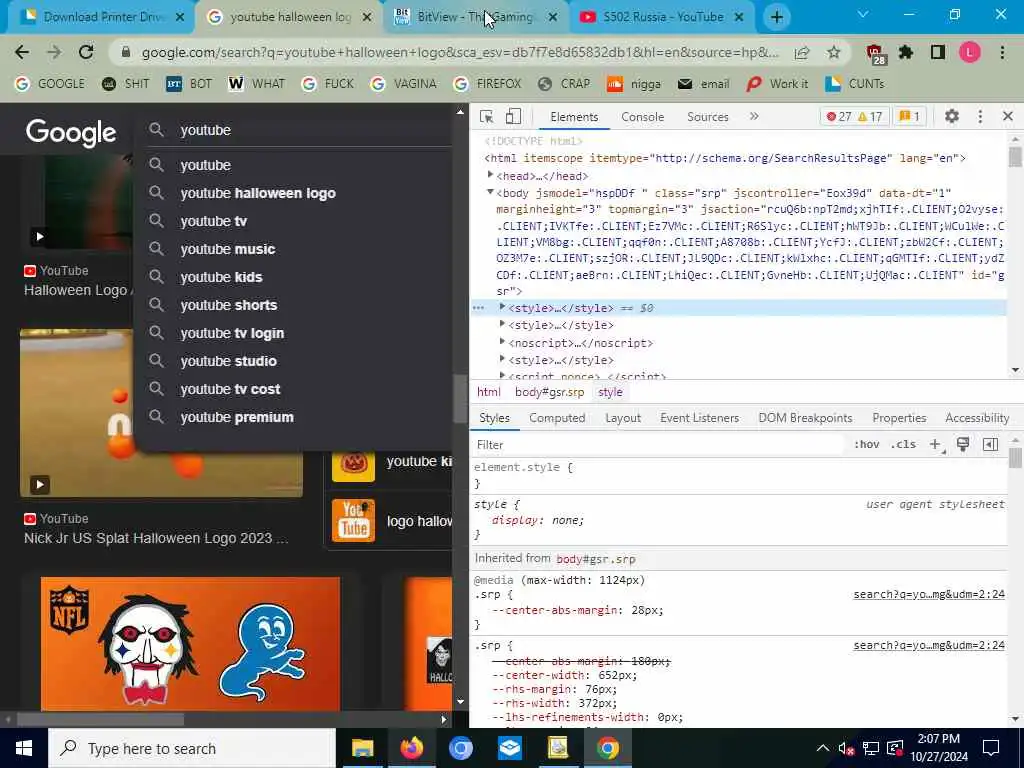Screen dimensions: 1024x768
Task: Open the Chrome three-dot menu
Action: pos(1002,52)
